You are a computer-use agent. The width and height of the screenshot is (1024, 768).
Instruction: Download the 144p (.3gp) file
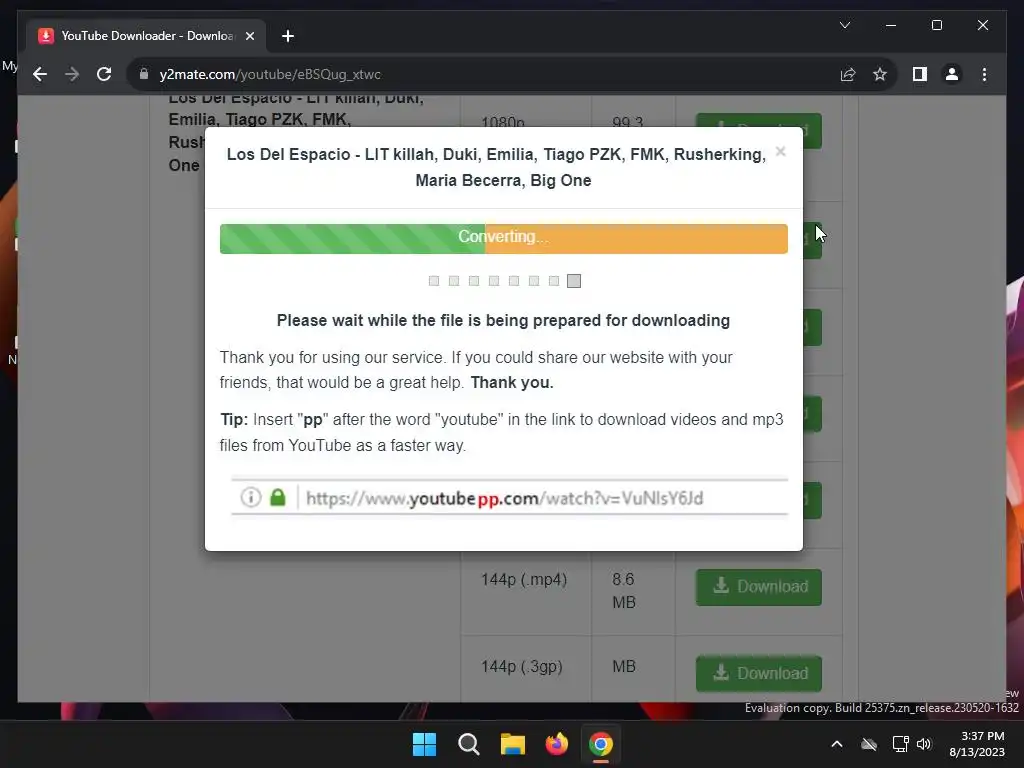tap(758, 673)
